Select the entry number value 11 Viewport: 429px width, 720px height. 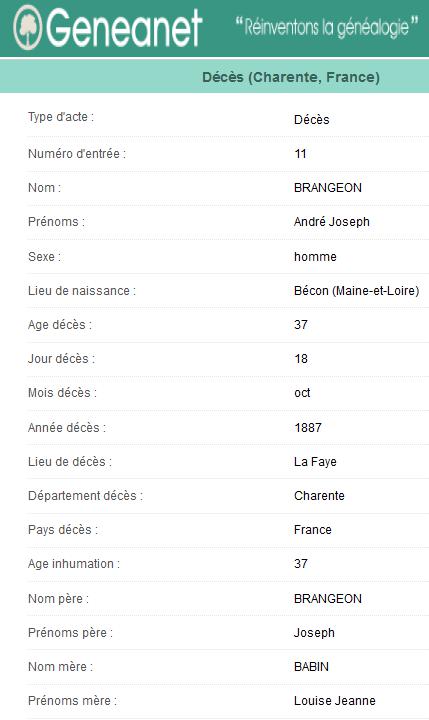tap(300, 154)
